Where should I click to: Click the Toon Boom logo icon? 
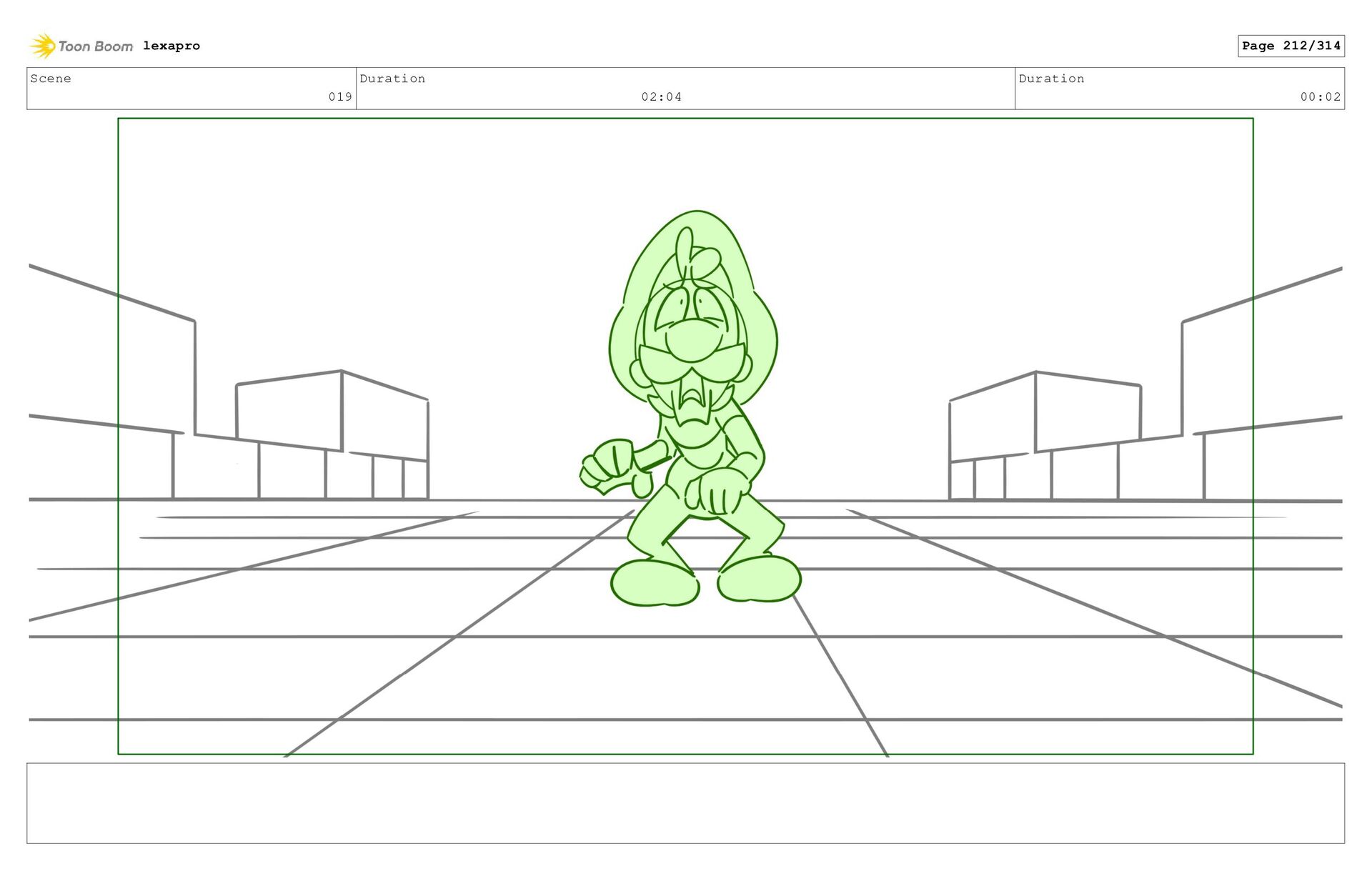click(43, 46)
